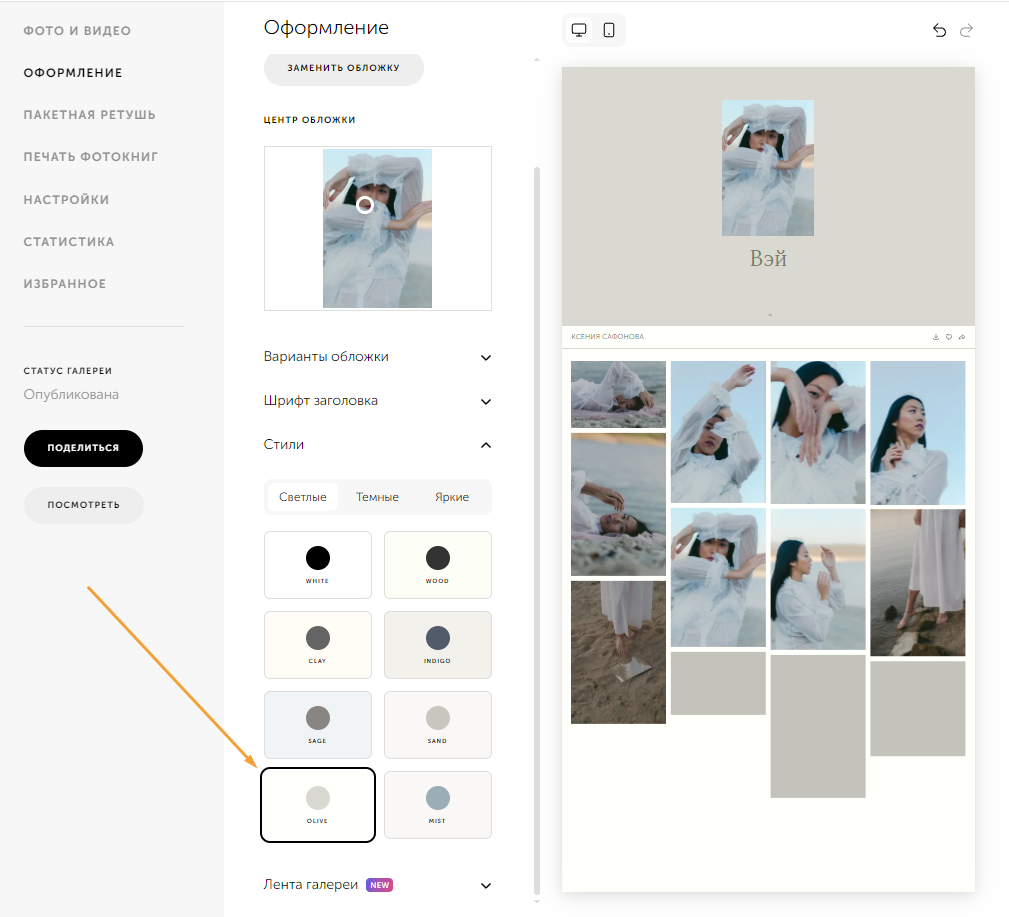Select the Sand style swatch
This screenshot has height=917, width=1009.
438,725
